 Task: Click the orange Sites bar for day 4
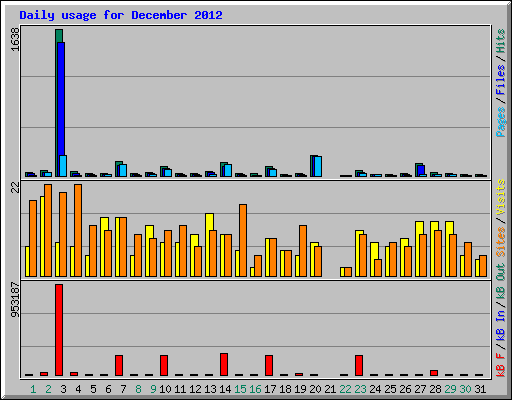click(x=78, y=230)
